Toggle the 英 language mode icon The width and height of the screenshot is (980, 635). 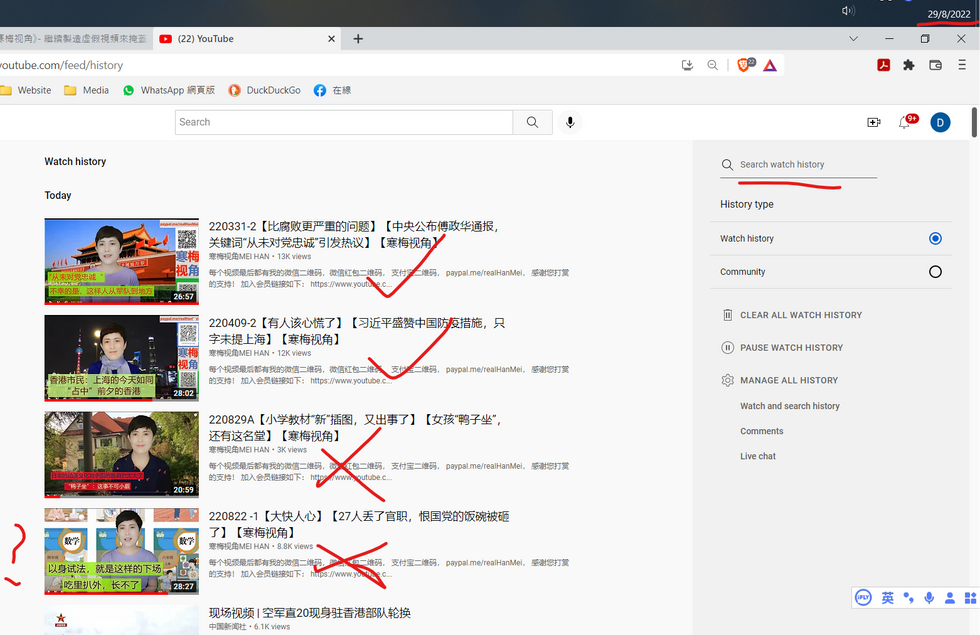coord(888,598)
